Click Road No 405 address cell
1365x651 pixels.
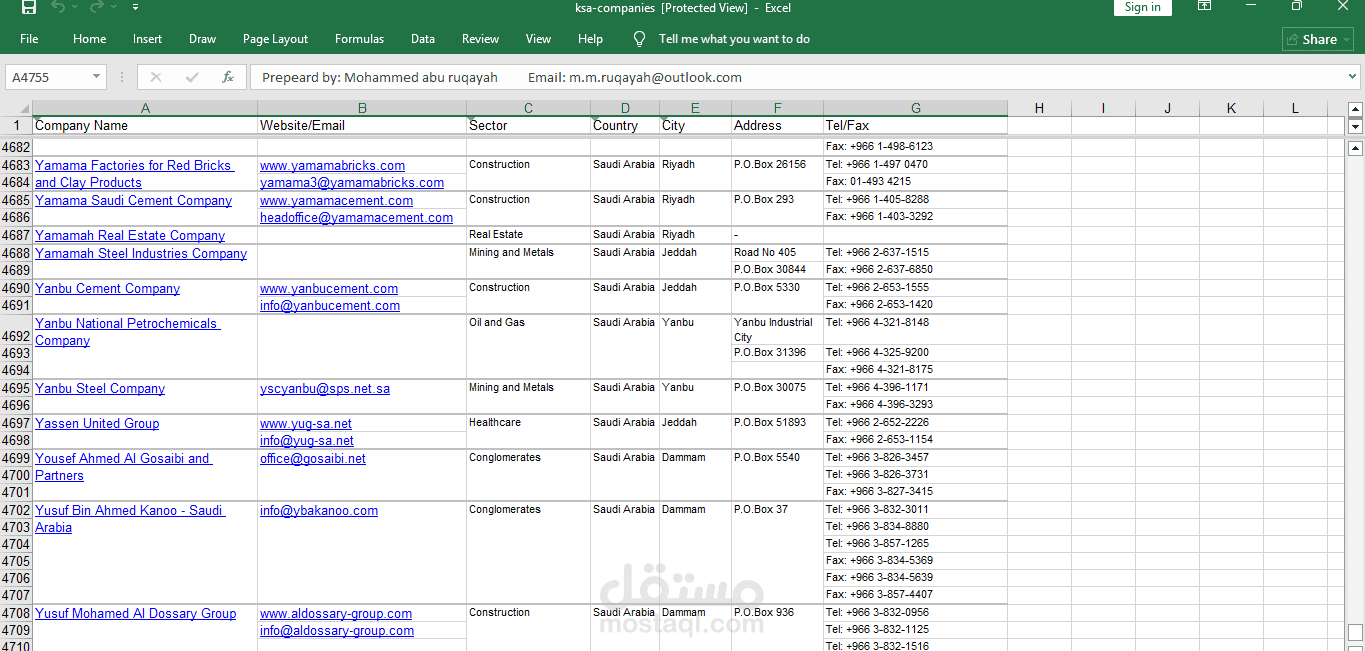point(777,252)
